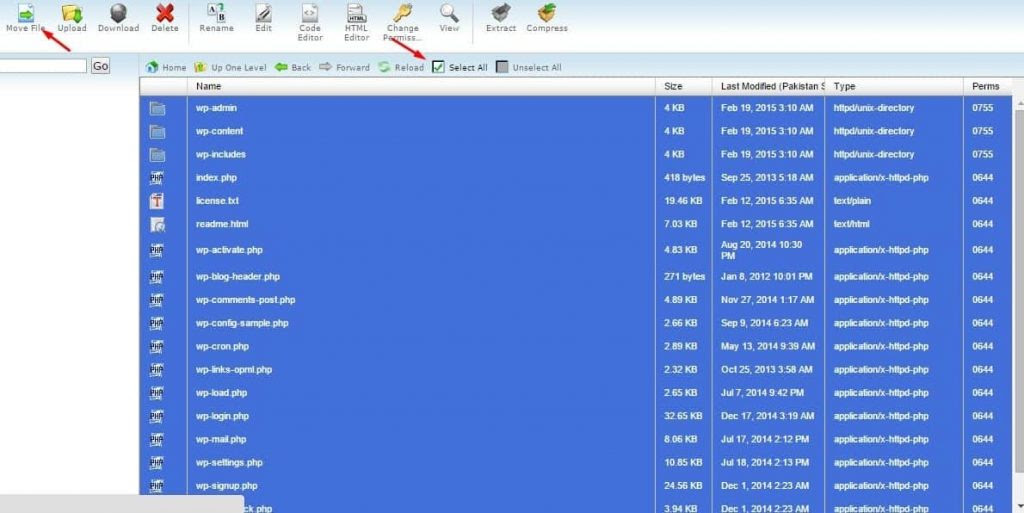
Task: Click the readme.html file icon
Action: coord(157,225)
